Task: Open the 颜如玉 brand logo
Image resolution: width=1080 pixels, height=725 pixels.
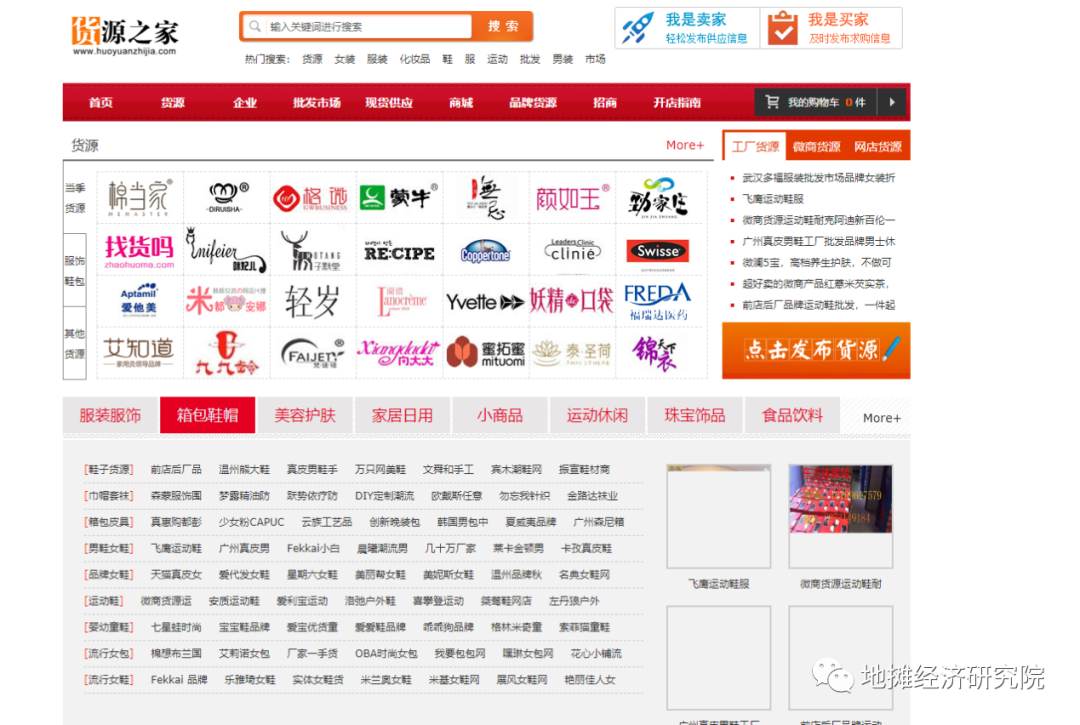Action: click(572, 198)
